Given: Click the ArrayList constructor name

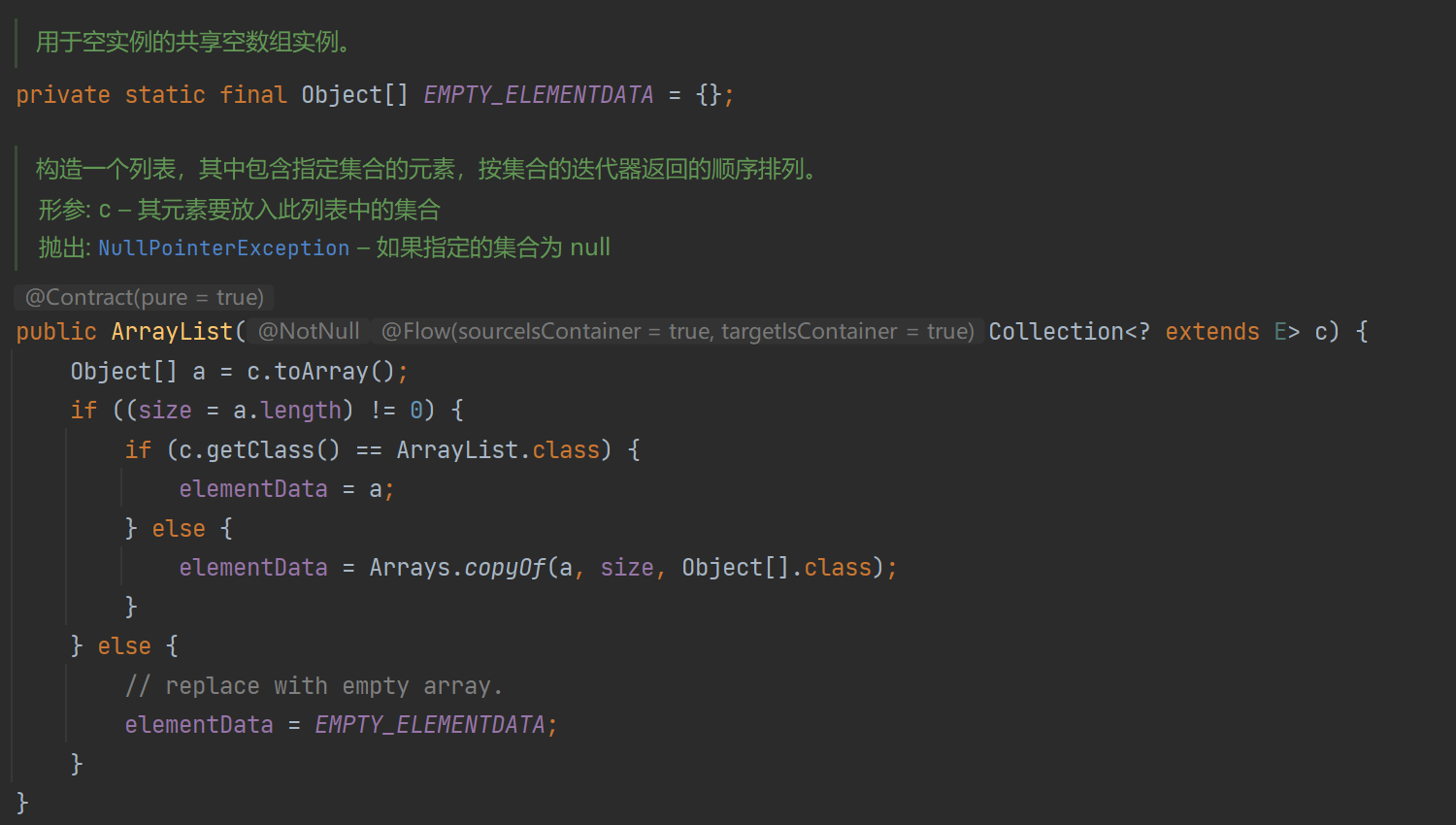Looking at the screenshot, I should pos(173,331).
